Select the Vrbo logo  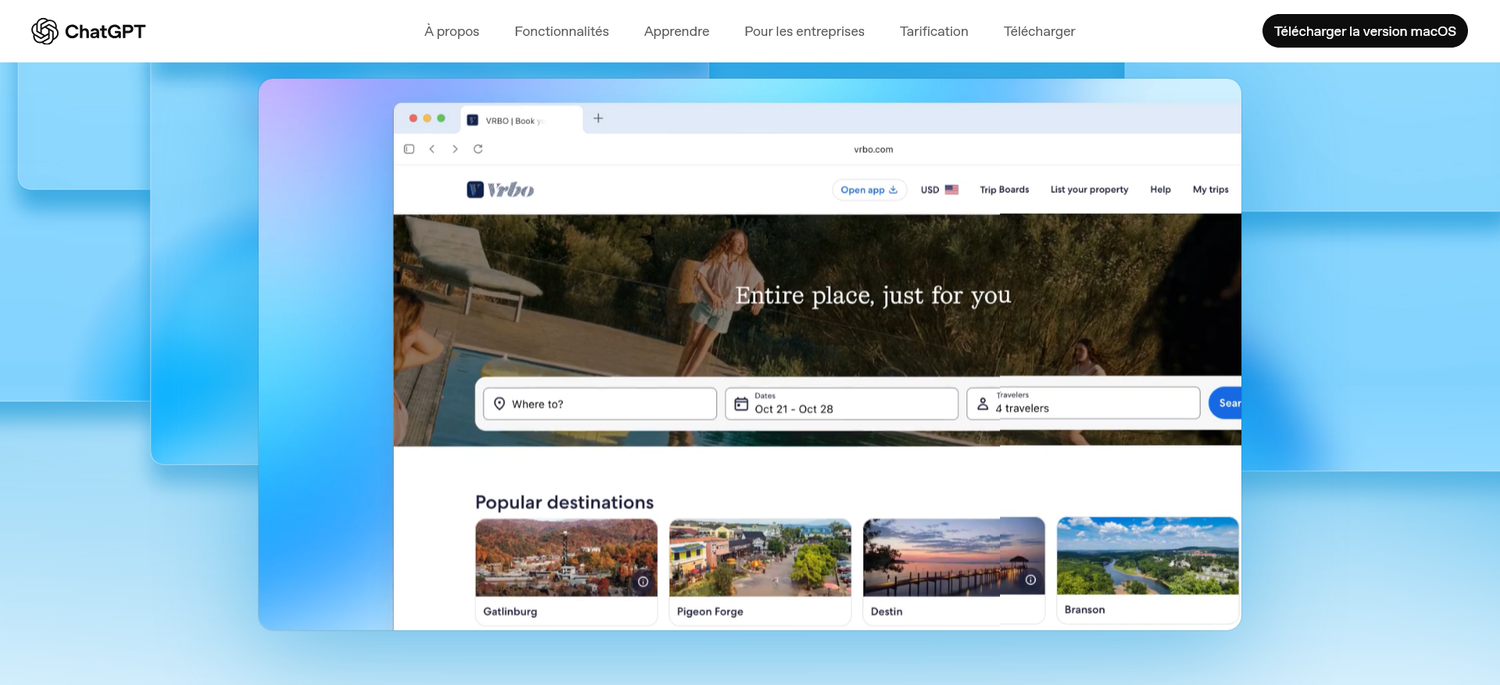pos(500,189)
